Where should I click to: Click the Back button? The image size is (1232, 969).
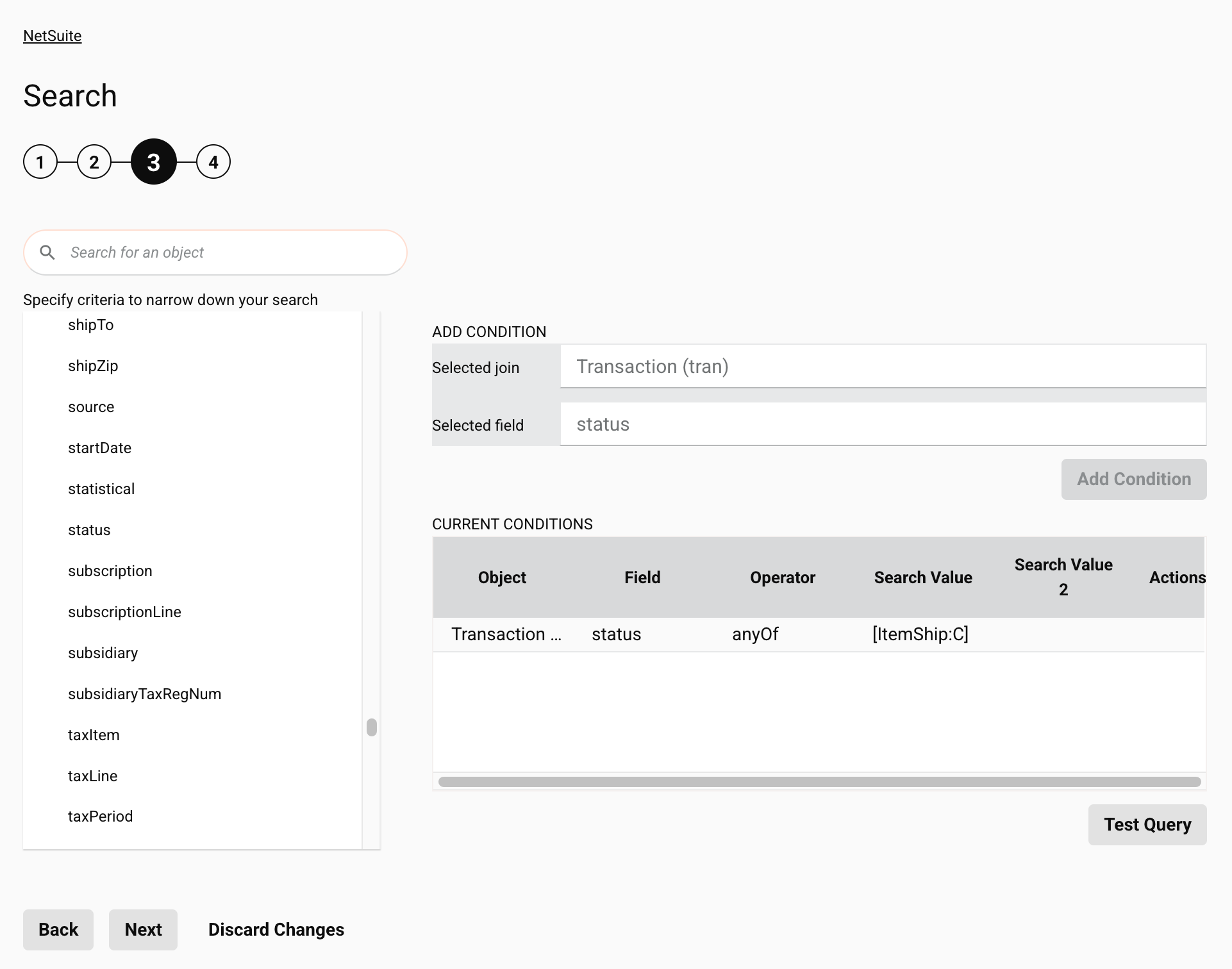pyautogui.click(x=58, y=929)
